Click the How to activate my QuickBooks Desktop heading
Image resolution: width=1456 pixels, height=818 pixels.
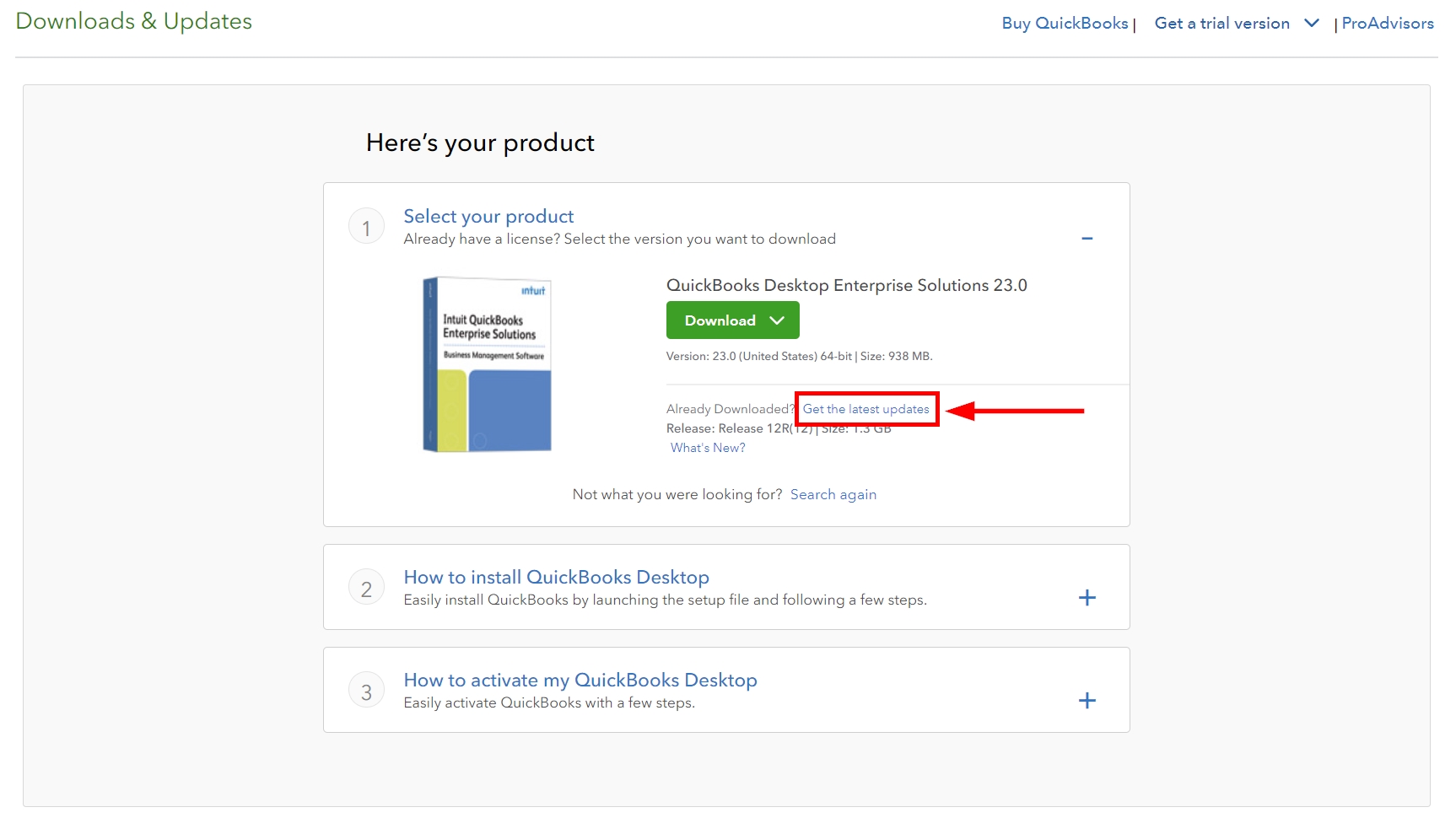[x=580, y=680]
